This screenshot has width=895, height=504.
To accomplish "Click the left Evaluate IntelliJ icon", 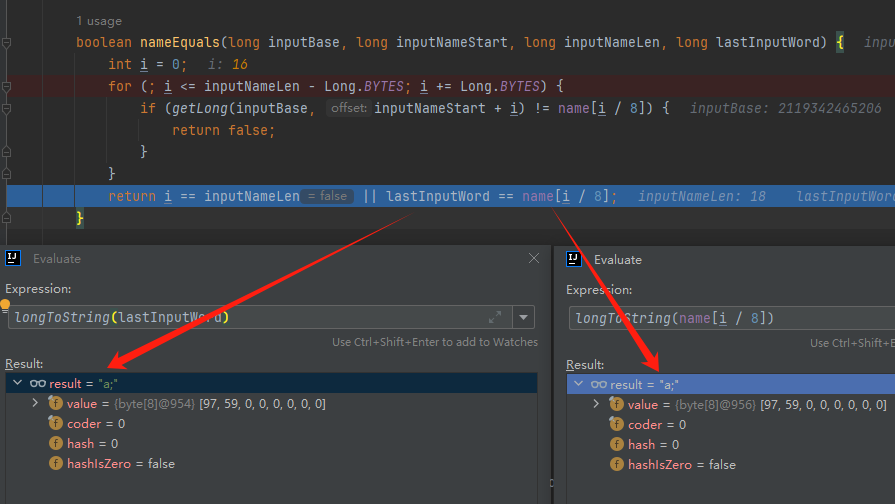I will (x=13, y=258).
